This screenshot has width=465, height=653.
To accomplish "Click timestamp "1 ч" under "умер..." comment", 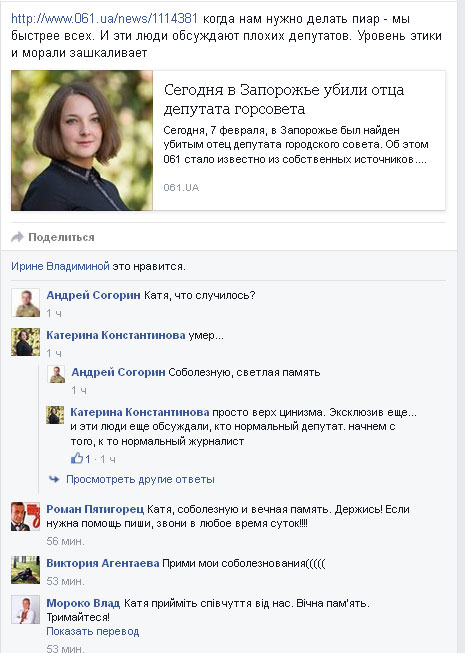I will click(54, 353).
